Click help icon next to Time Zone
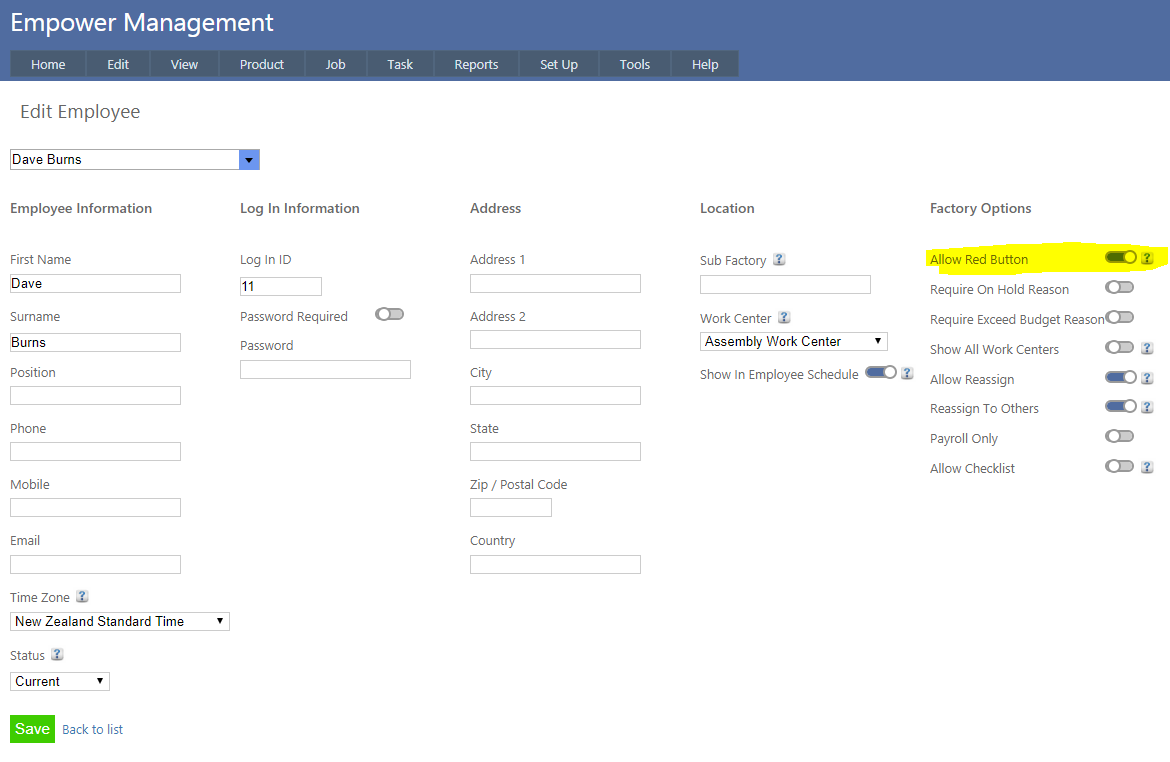This screenshot has height=762, width=1170. [x=82, y=597]
